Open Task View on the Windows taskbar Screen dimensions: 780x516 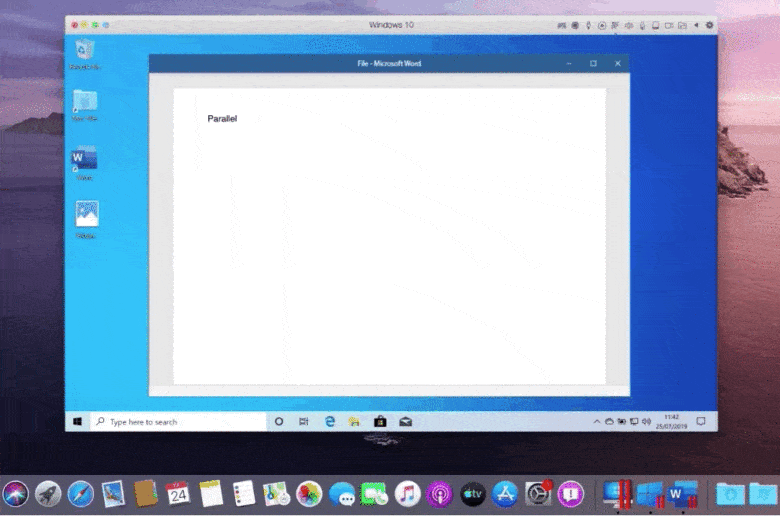pyautogui.click(x=304, y=422)
